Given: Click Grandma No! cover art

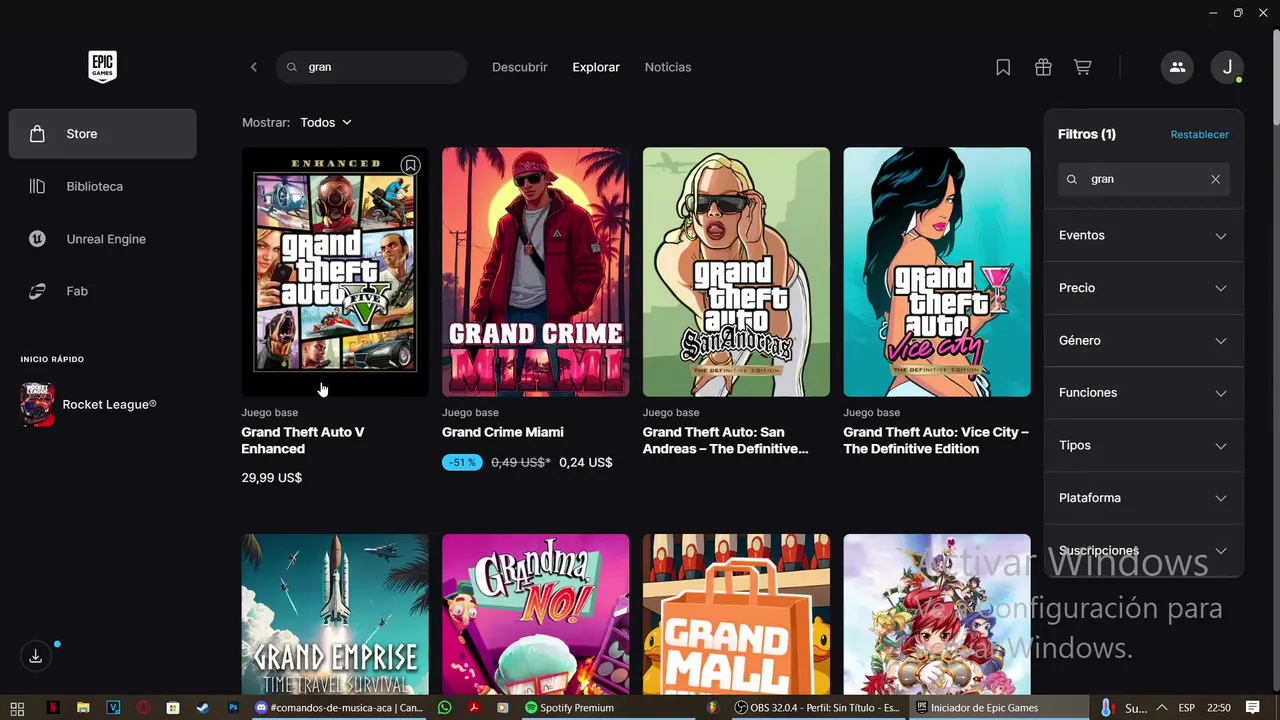Looking at the screenshot, I should tap(536, 614).
